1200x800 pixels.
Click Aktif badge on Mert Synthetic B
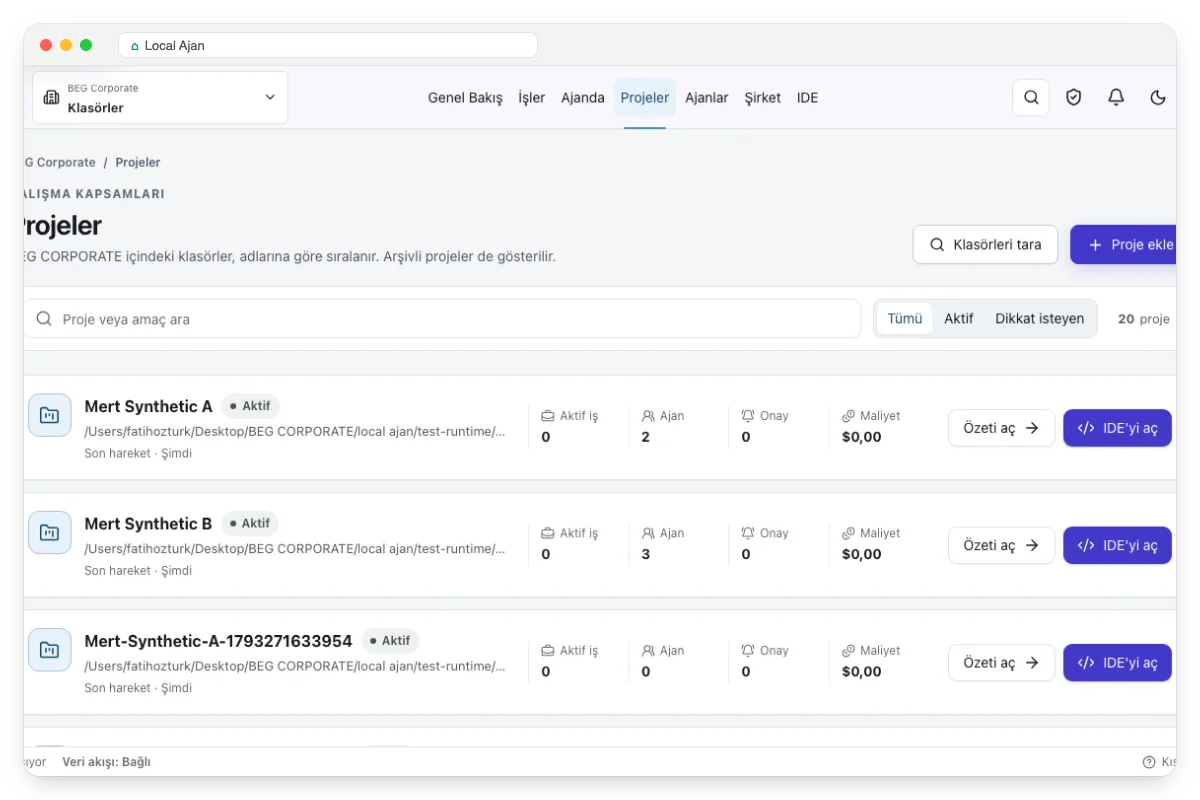coord(250,523)
